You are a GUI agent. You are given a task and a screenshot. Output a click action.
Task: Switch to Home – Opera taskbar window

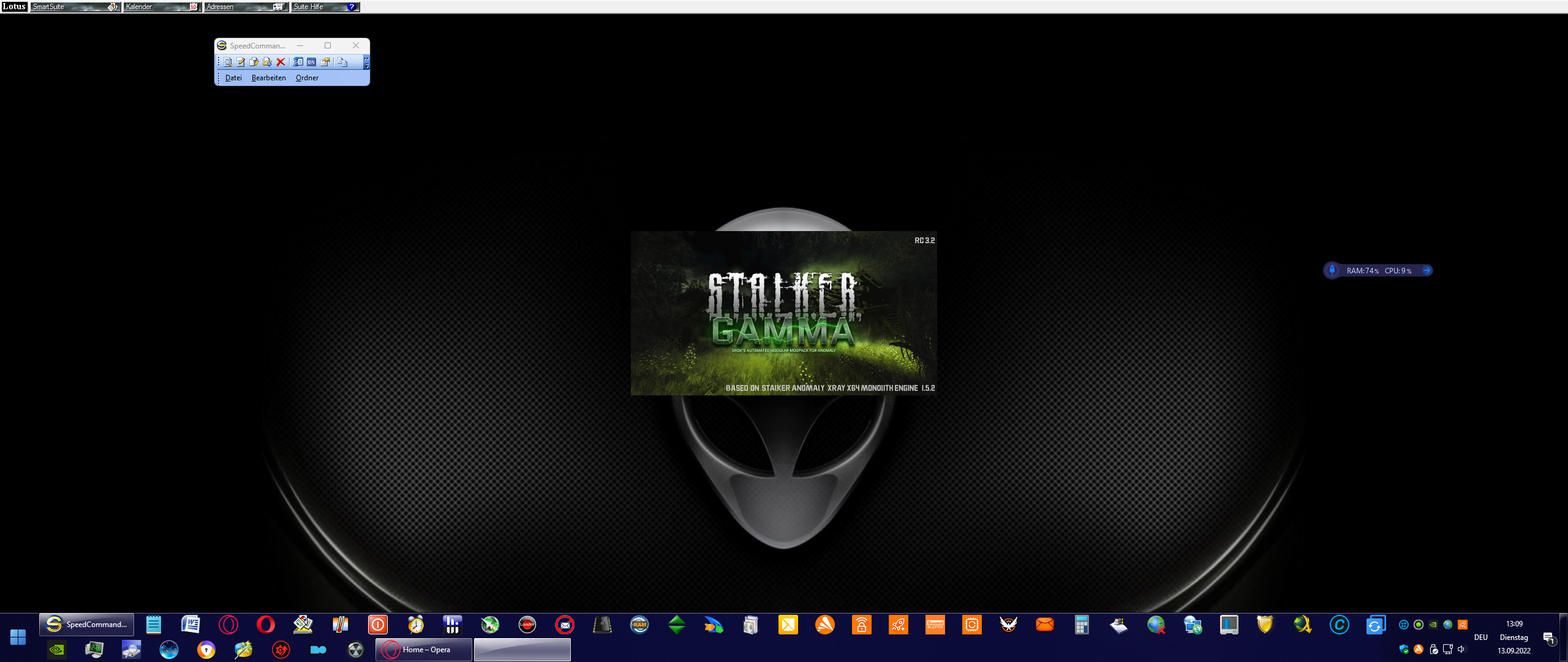pyautogui.click(x=424, y=650)
